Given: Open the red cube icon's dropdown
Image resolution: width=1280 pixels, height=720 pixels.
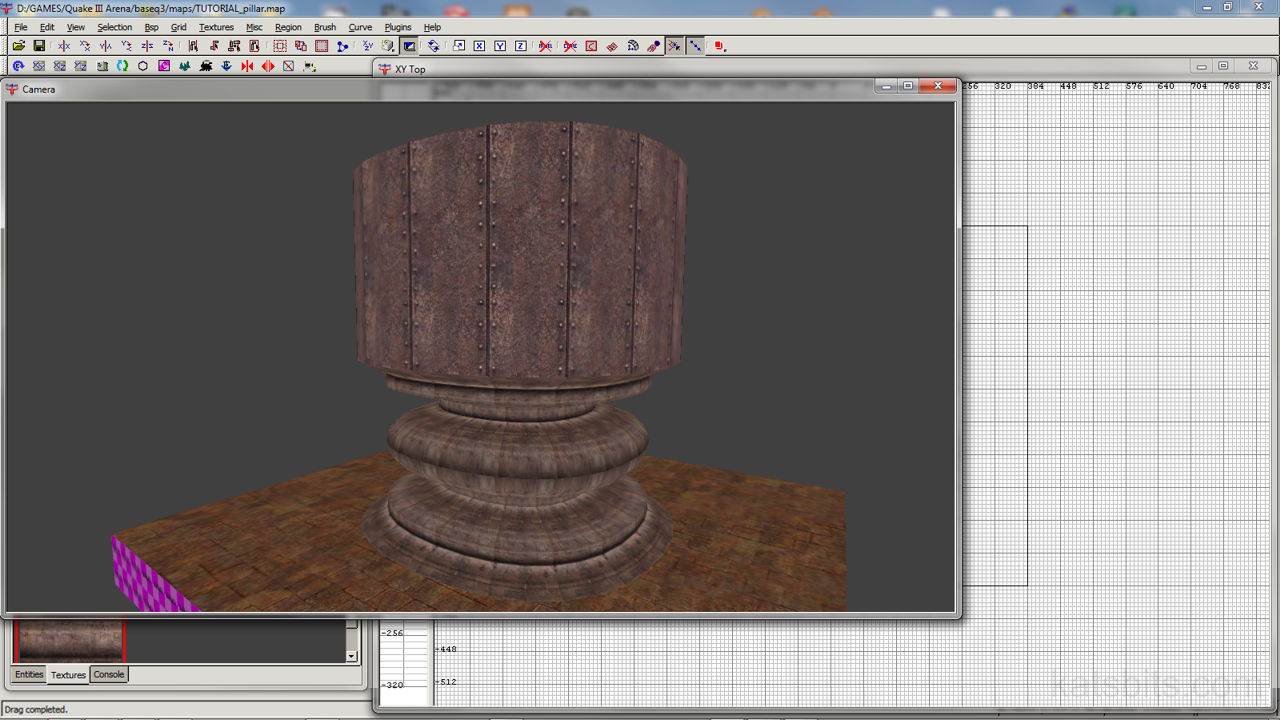Looking at the screenshot, I should pyautogui.click(x=718, y=46).
